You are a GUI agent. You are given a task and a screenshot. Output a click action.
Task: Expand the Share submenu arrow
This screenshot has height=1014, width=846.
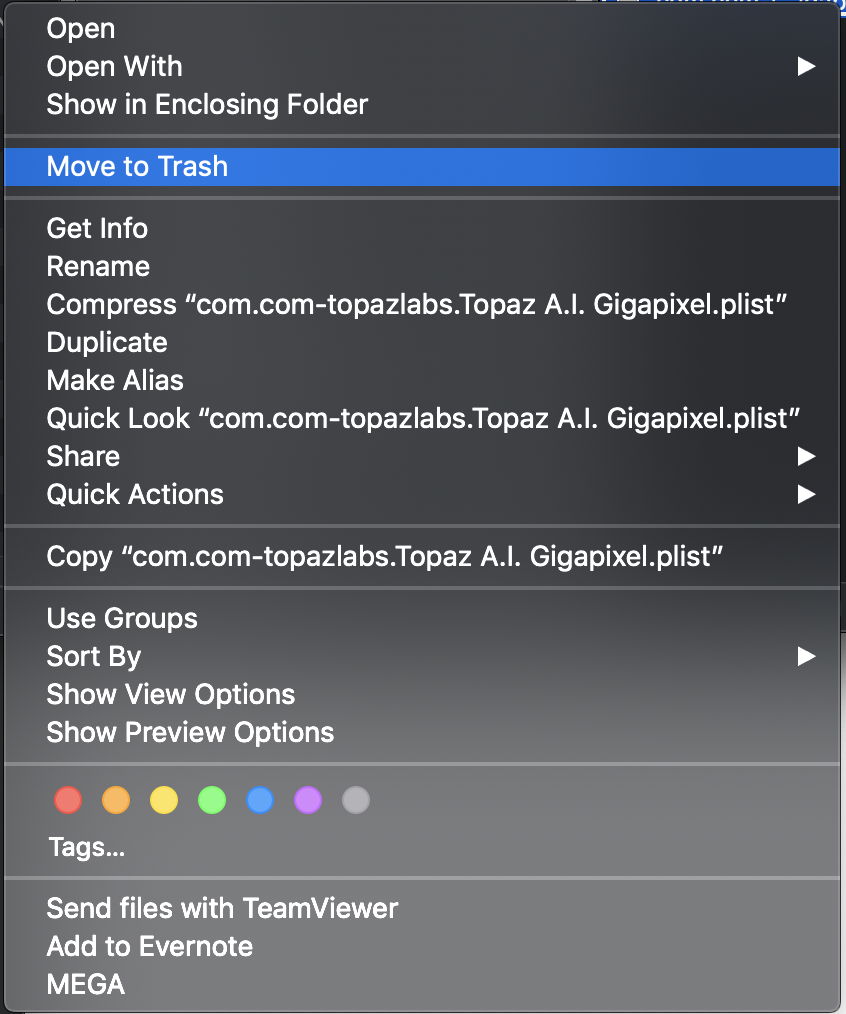(806, 456)
